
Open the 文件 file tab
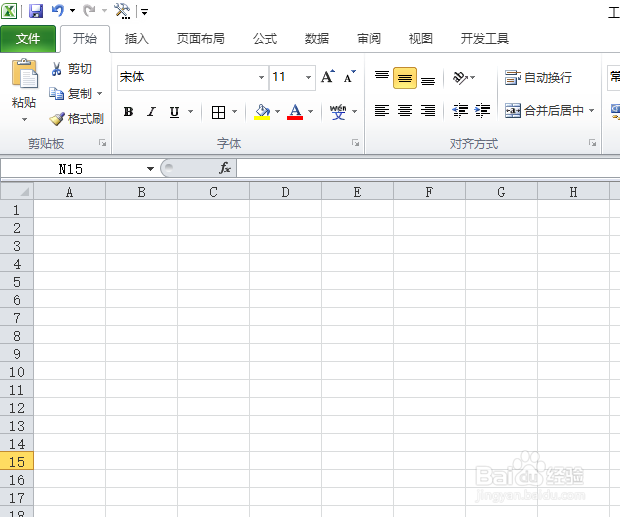click(28, 39)
